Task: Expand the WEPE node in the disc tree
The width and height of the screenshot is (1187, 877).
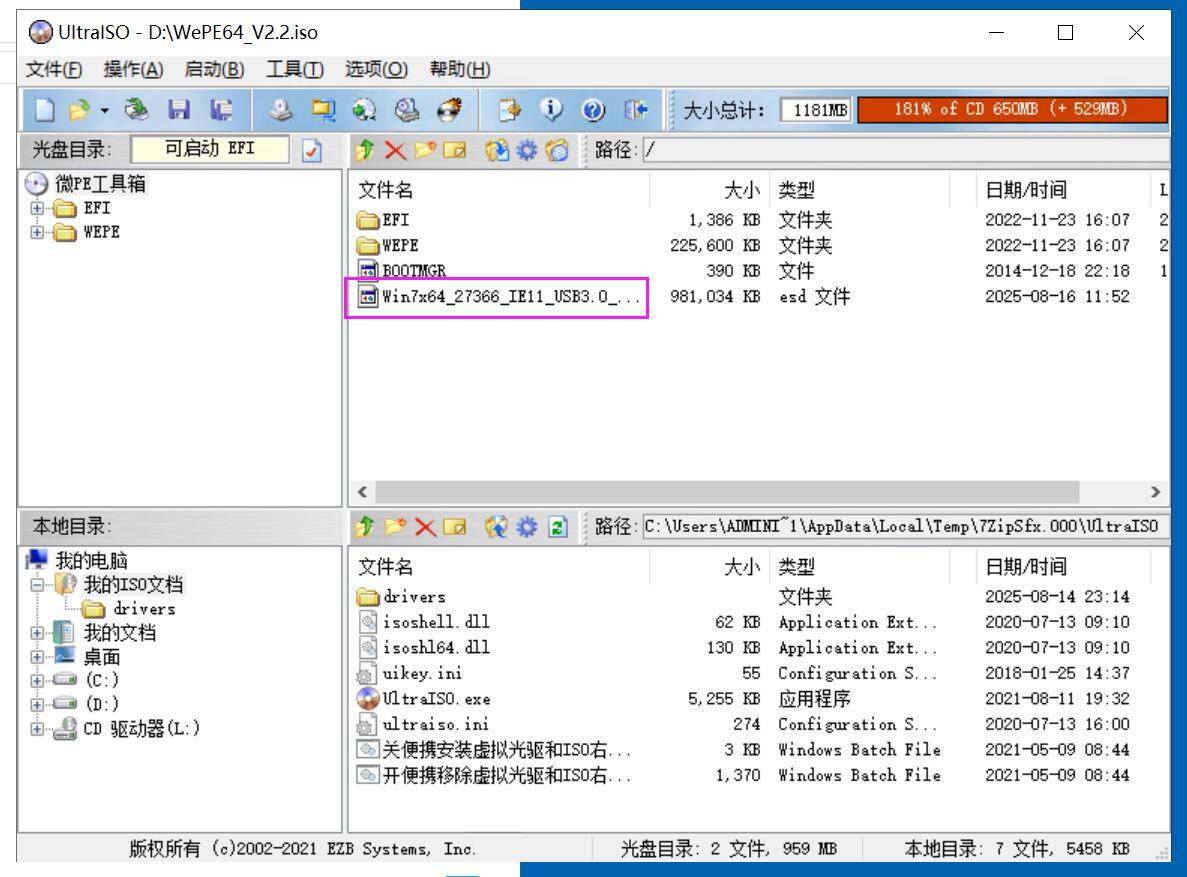Action: (x=37, y=232)
